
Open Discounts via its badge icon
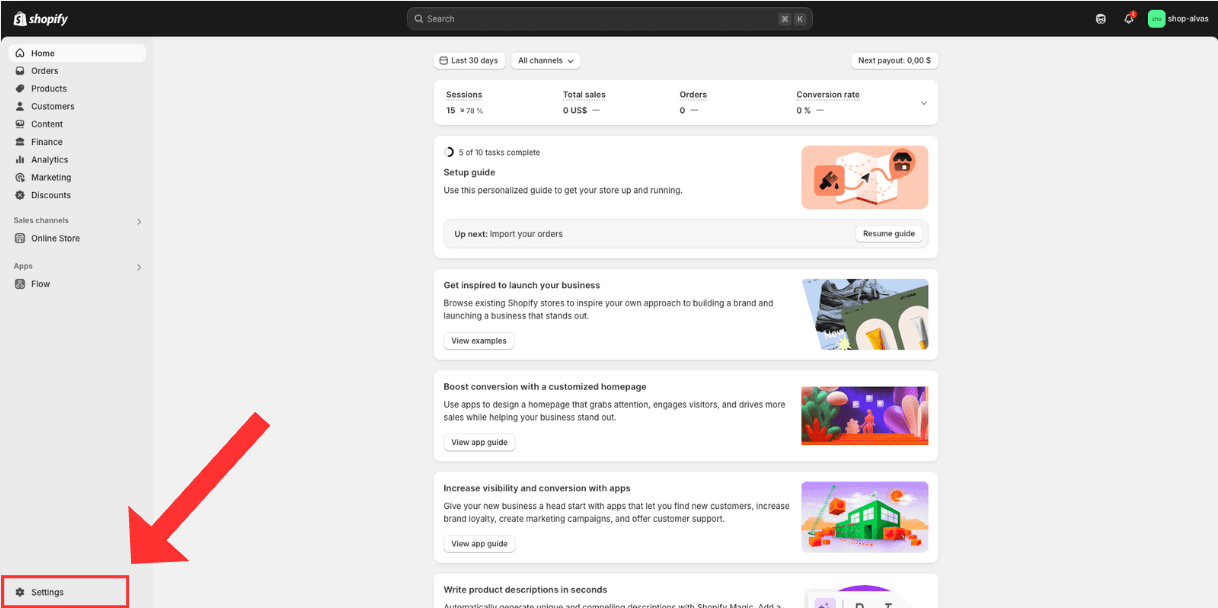[x=20, y=195]
